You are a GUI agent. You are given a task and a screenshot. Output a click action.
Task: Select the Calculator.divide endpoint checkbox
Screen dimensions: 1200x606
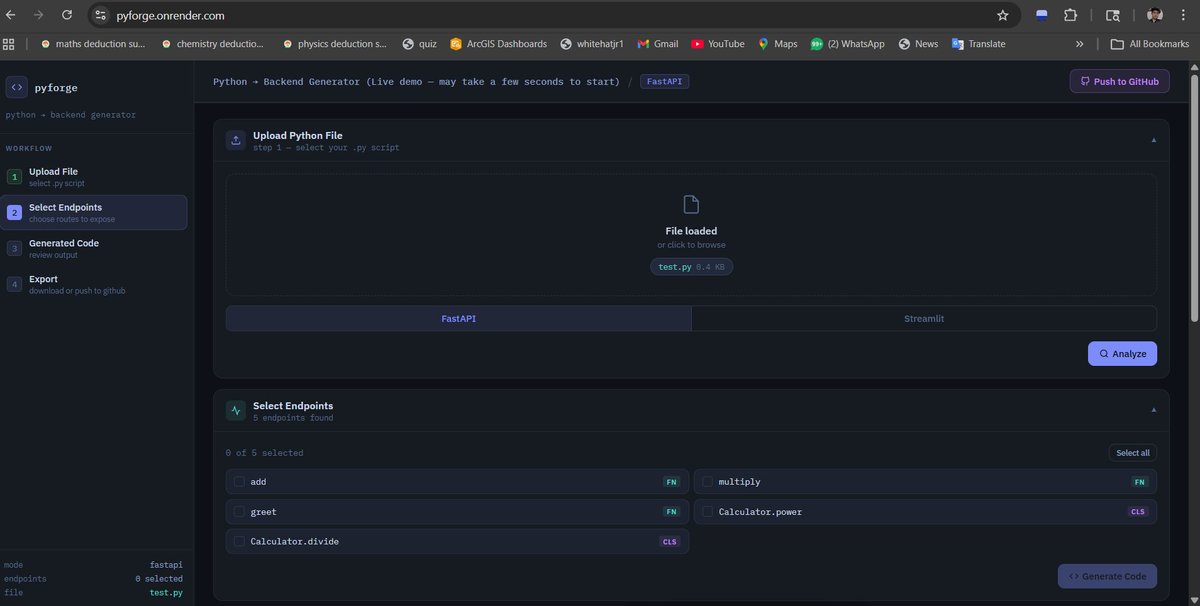coord(239,542)
